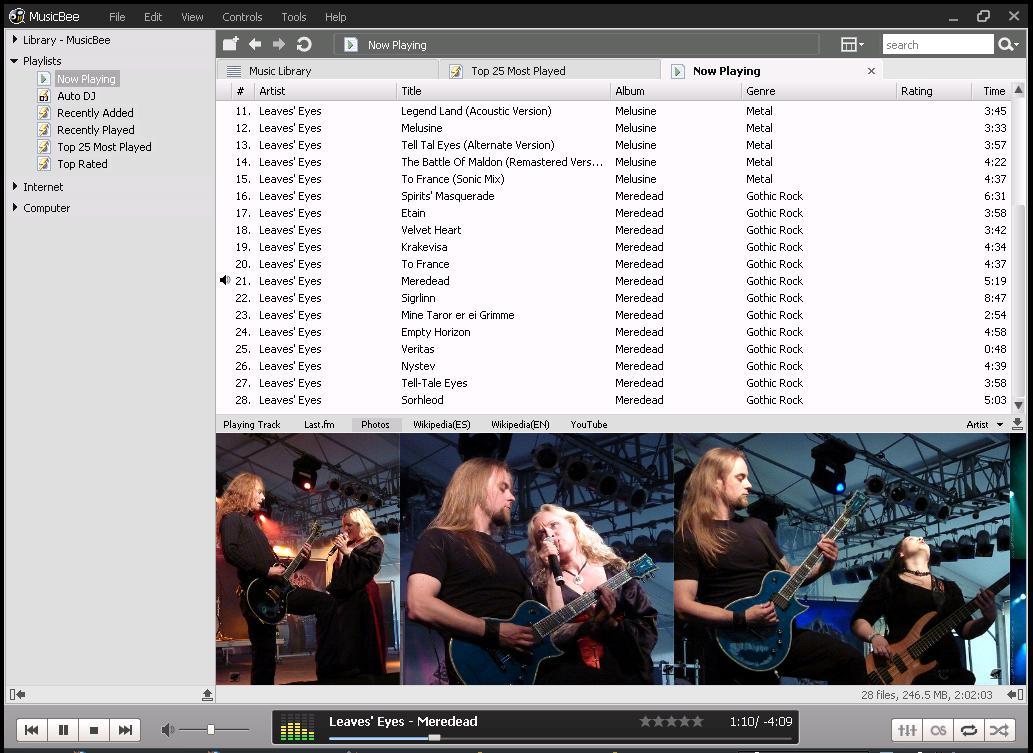
Task: Collapse the Playlists tree node
Action: [14, 61]
